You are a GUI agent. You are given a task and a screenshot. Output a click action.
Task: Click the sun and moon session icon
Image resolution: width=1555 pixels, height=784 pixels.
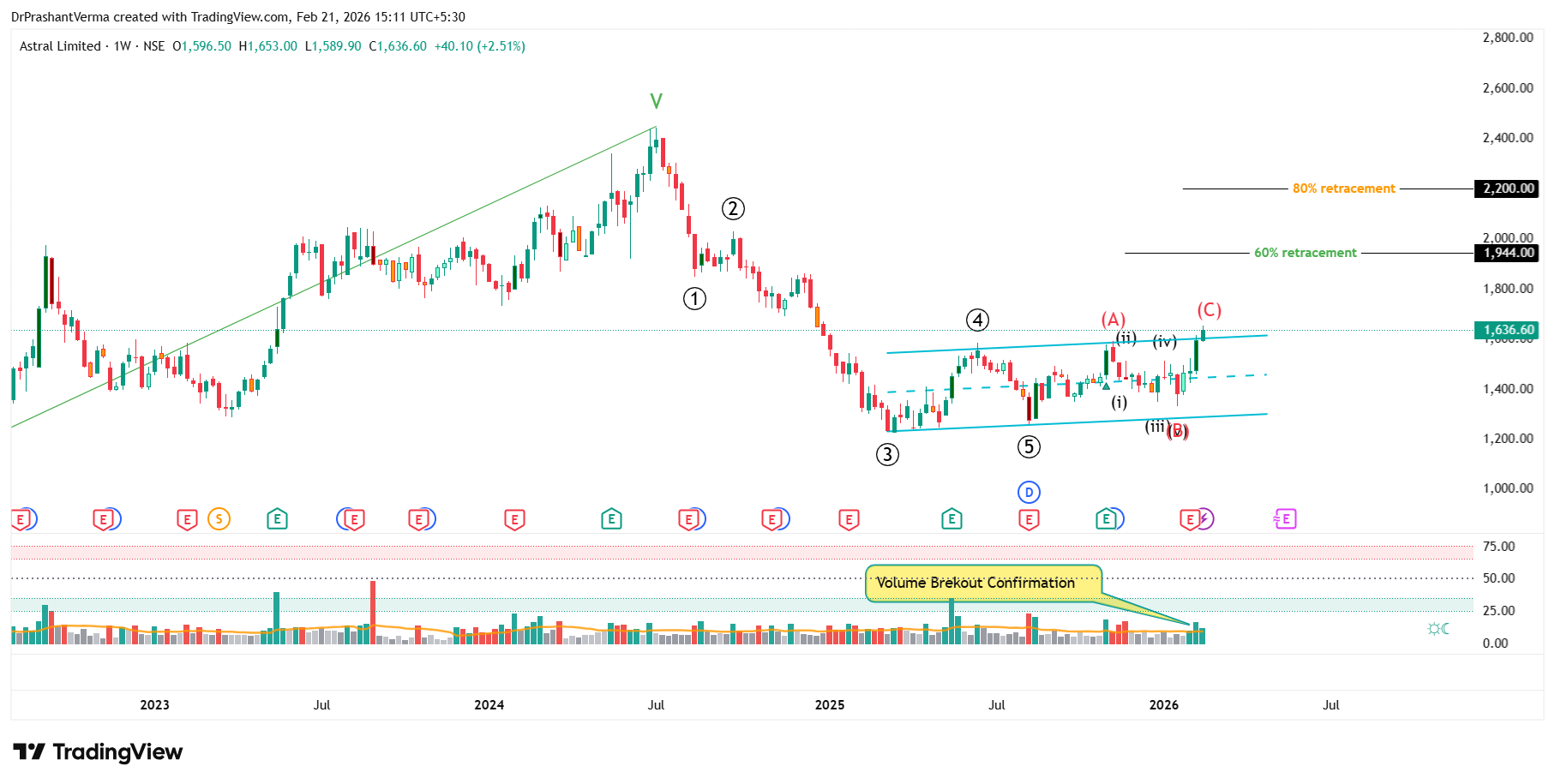click(x=1438, y=629)
